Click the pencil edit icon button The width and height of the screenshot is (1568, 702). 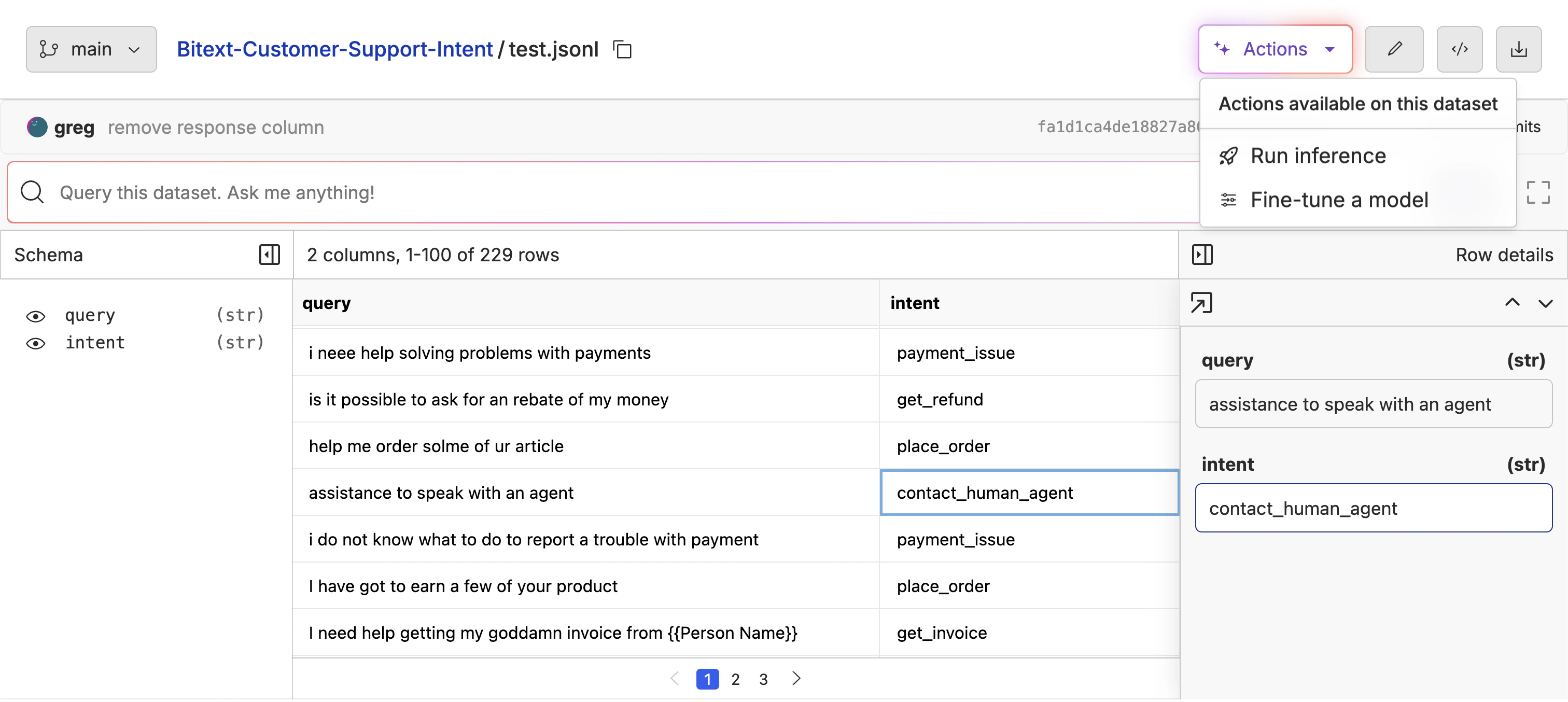(x=1393, y=49)
